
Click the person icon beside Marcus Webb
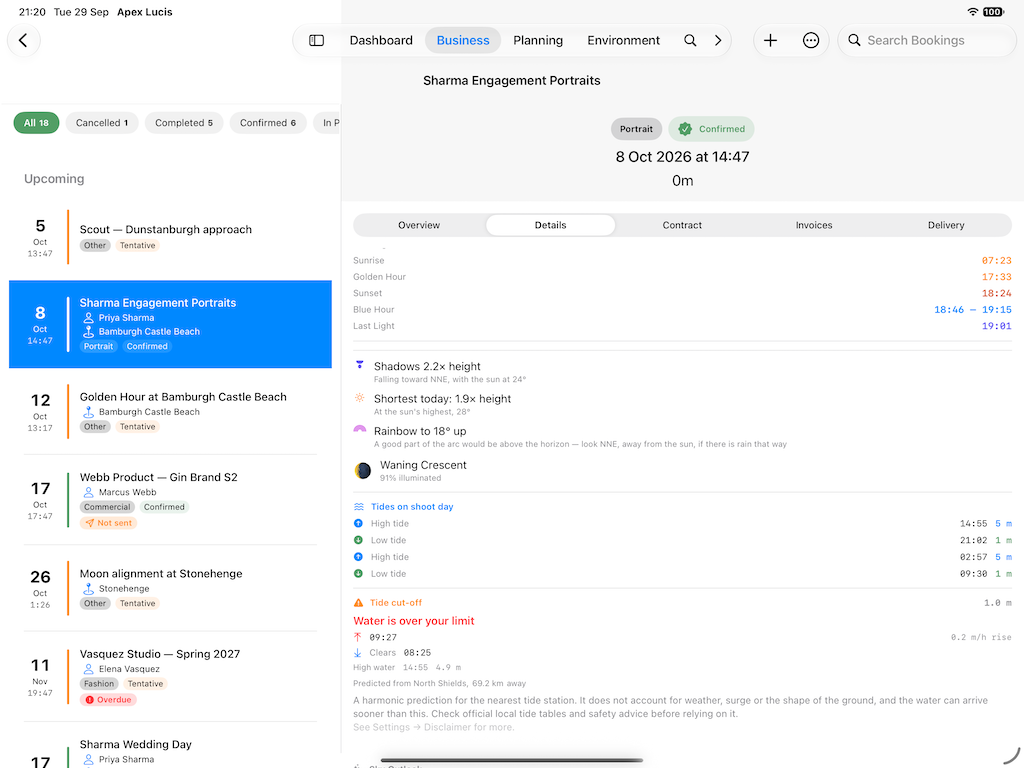click(x=88, y=492)
